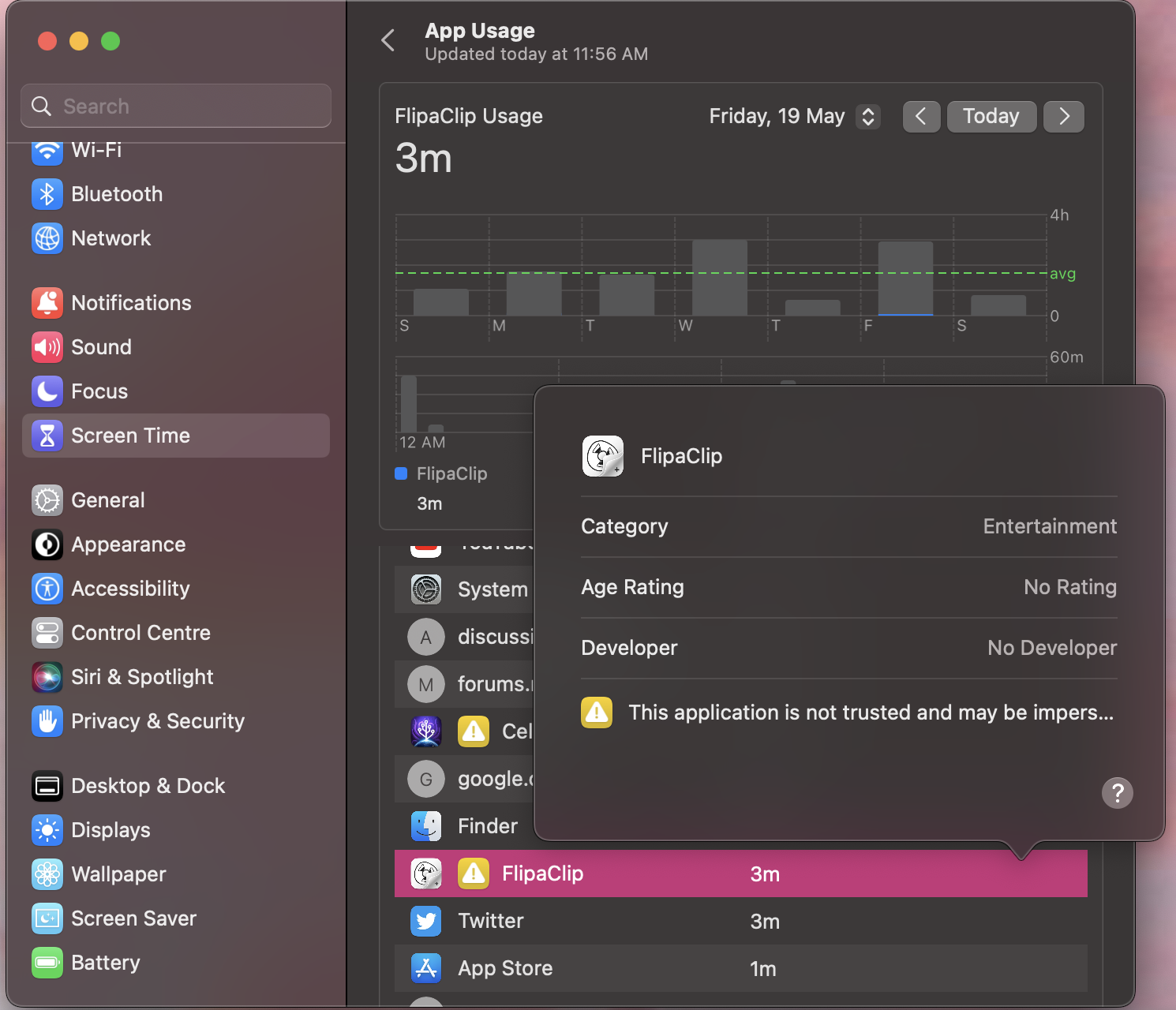Open the Network settings pane
Image resolution: width=1176 pixels, height=1010 pixels.
point(176,238)
